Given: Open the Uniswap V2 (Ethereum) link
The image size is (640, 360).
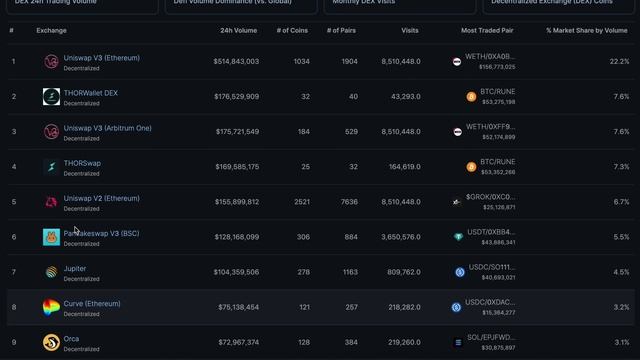Looking at the screenshot, I should [102, 198].
